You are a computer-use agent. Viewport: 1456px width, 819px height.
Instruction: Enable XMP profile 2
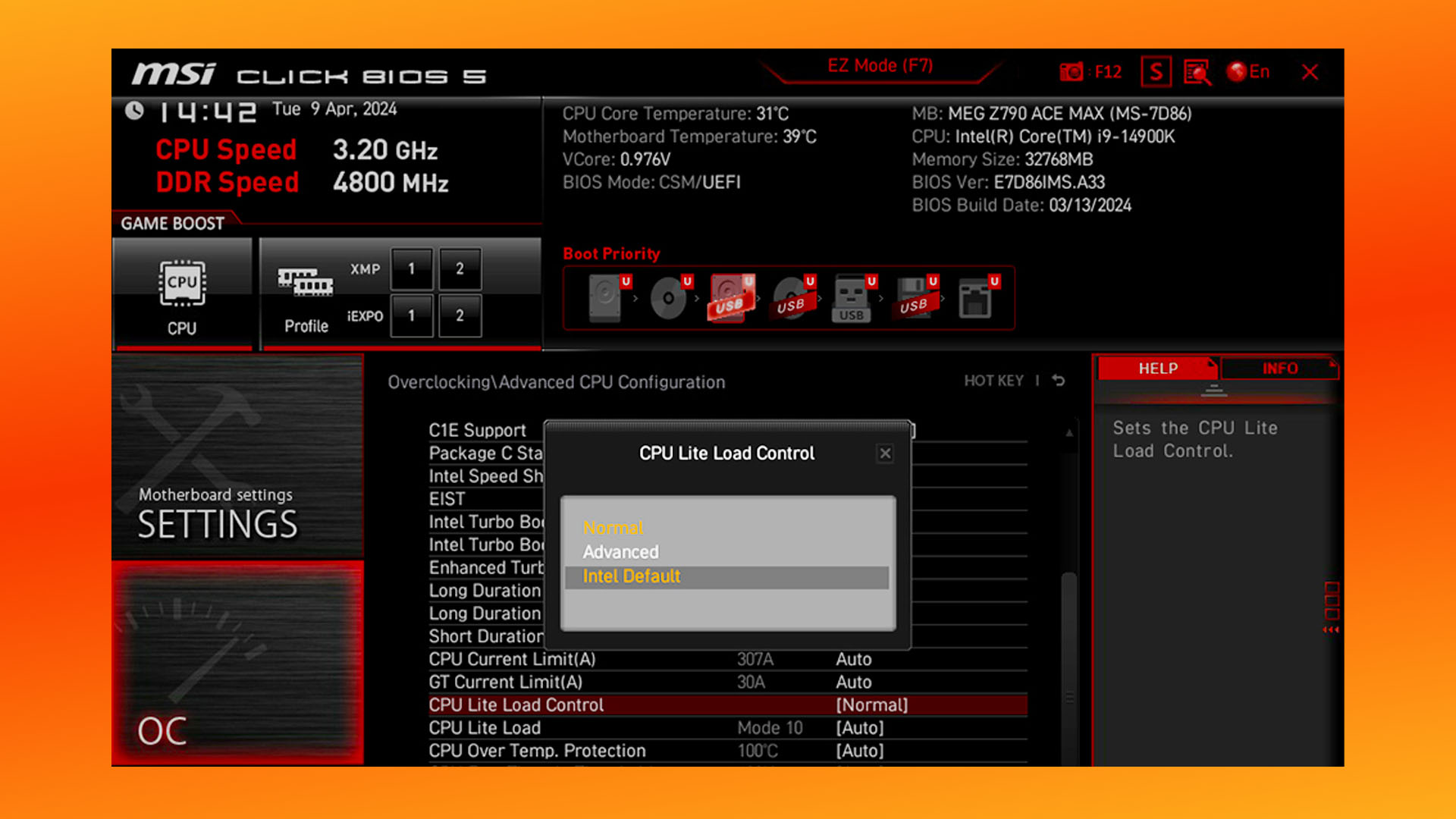pyautogui.click(x=460, y=268)
